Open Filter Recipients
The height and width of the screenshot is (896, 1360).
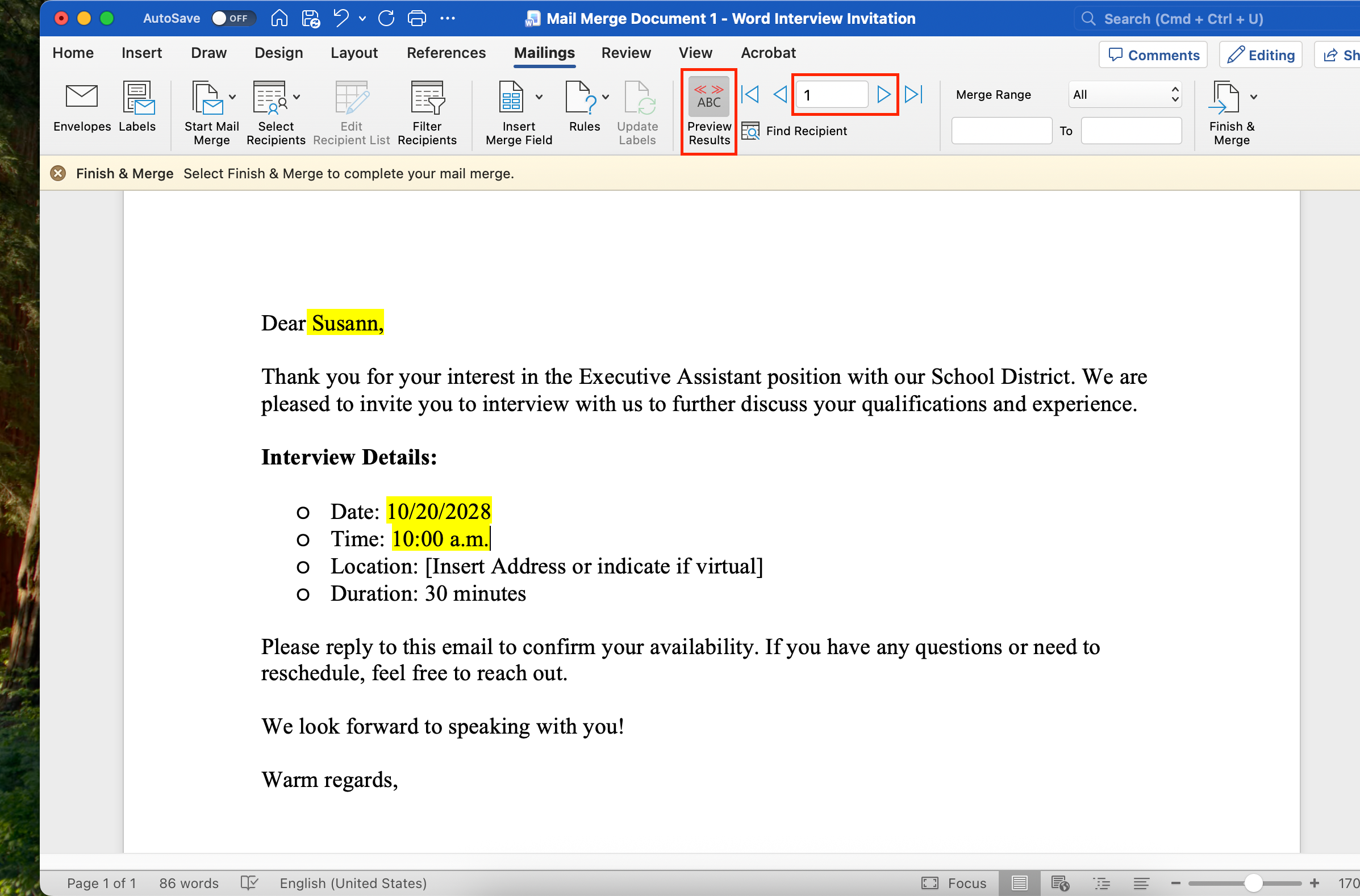(x=427, y=112)
